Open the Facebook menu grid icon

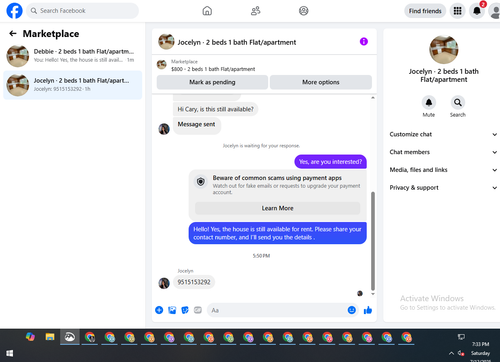click(x=457, y=11)
